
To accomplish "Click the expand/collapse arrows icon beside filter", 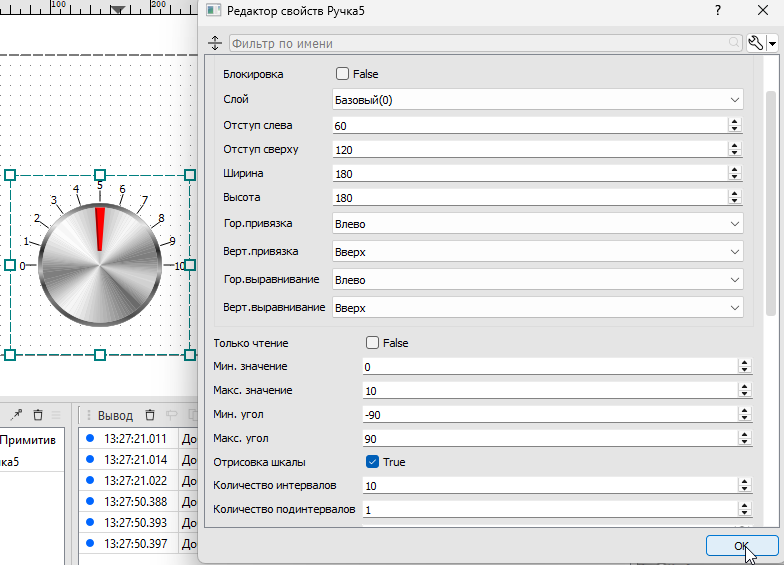I will [x=214, y=44].
